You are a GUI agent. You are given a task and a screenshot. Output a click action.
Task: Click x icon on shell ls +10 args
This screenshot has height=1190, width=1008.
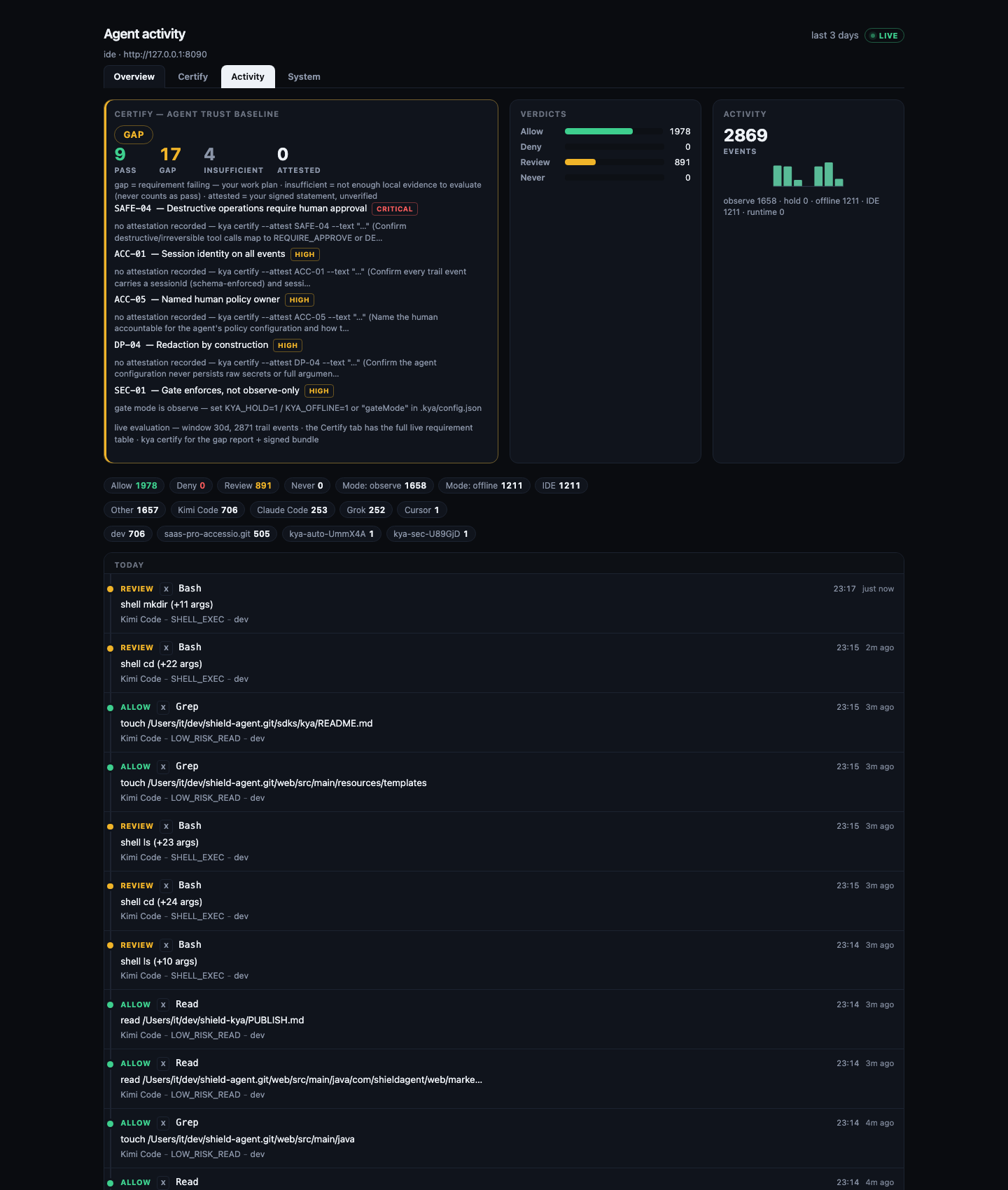166,946
